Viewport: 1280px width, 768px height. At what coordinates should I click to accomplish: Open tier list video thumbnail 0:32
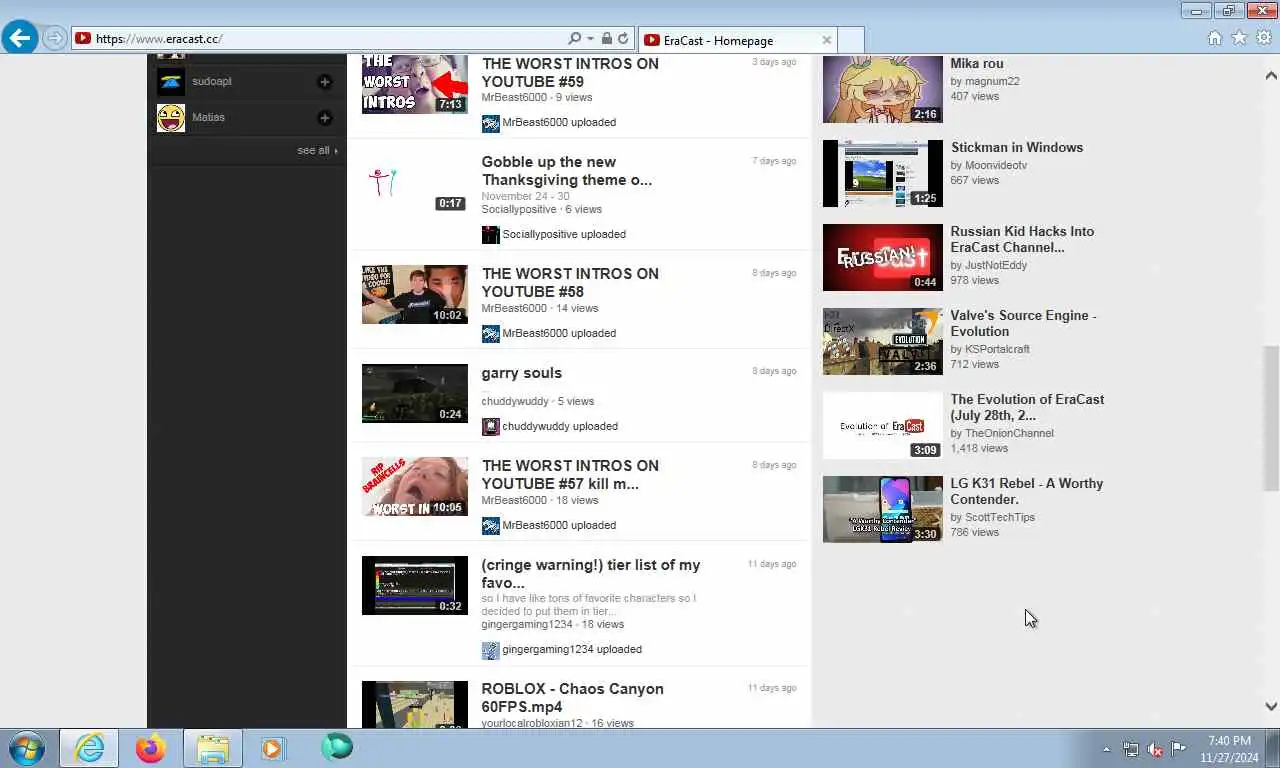(414, 585)
